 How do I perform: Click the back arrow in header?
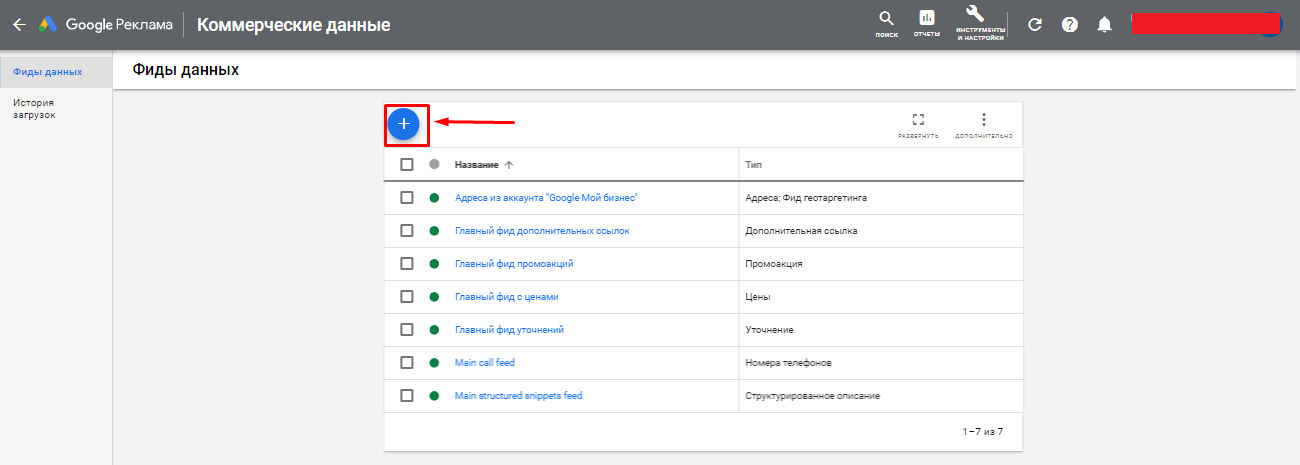[19, 25]
